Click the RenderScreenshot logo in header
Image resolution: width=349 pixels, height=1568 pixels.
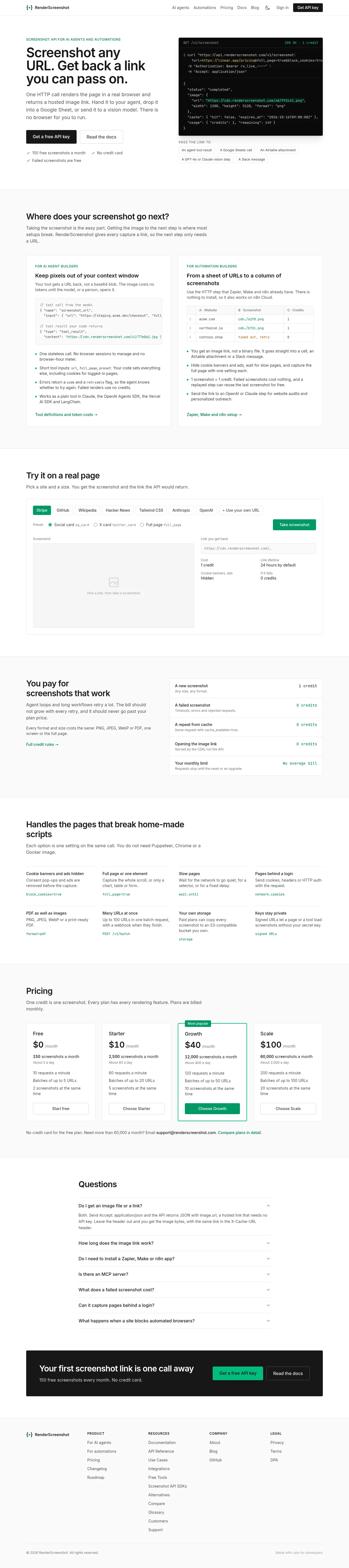click(47, 8)
